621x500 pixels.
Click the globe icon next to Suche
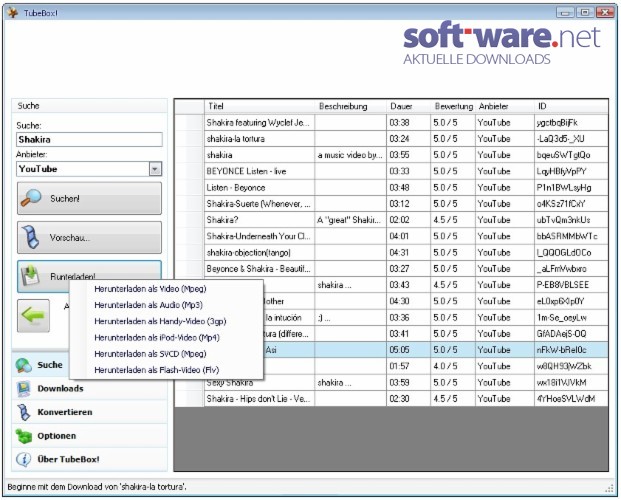[24, 365]
